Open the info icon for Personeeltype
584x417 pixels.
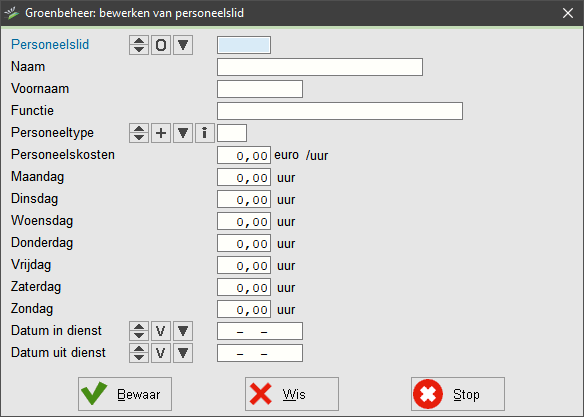tap(204, 133)
